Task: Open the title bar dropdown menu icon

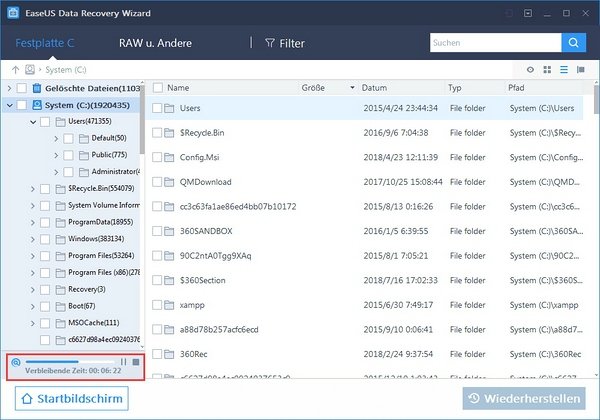Action: [528, 13]
